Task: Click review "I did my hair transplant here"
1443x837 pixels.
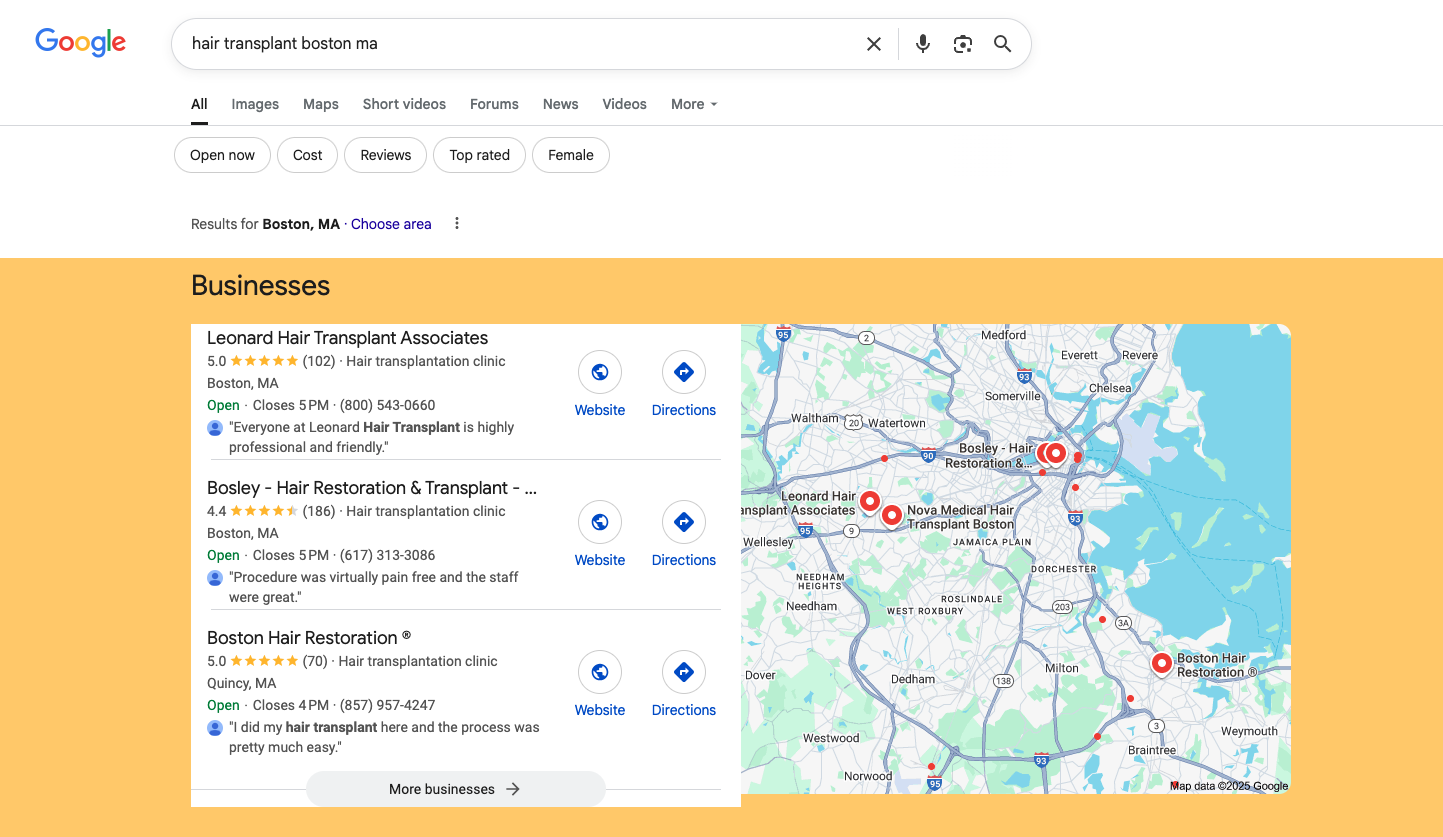Action: click(384, 737)
